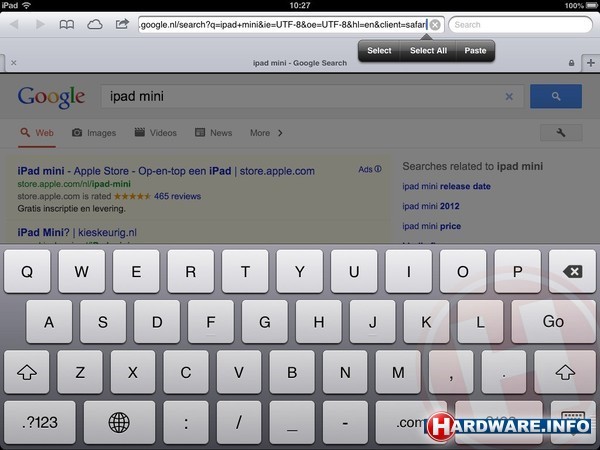This screenshot has width=600, height=450.
Task: Open the store.apple.com/nl/ipad-mini green URL
Action: 74,184
